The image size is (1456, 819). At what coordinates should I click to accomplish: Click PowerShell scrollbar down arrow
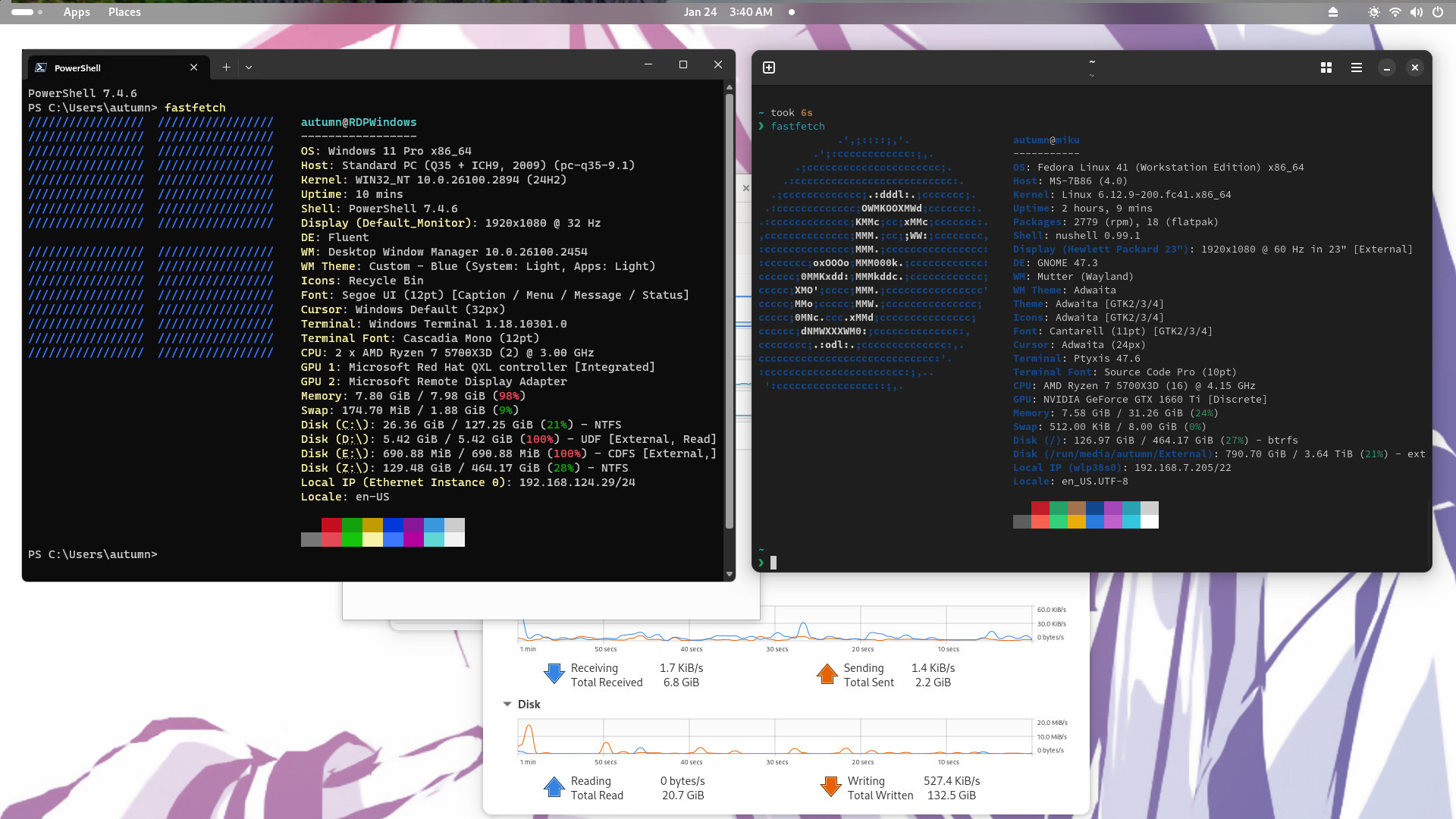(730, 574)
